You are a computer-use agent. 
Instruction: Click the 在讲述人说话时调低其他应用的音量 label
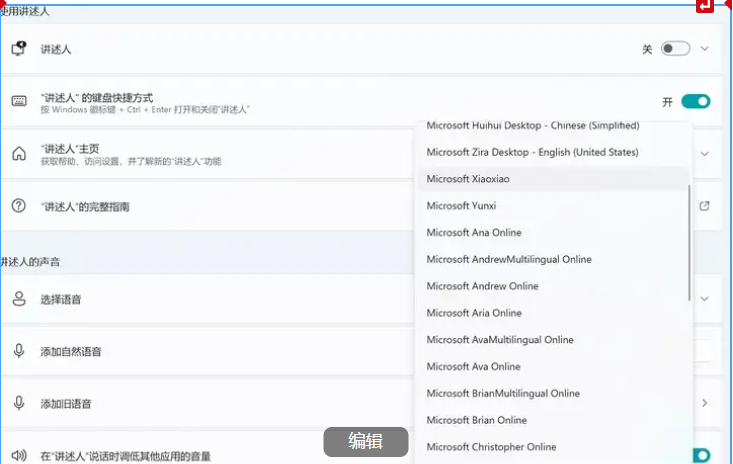click(x=125, y=456)
